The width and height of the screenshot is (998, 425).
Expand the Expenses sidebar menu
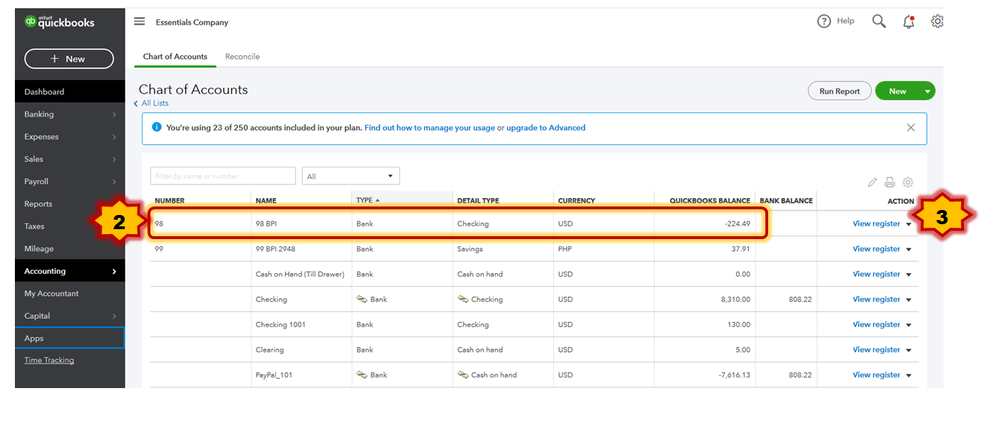point(70,137)
